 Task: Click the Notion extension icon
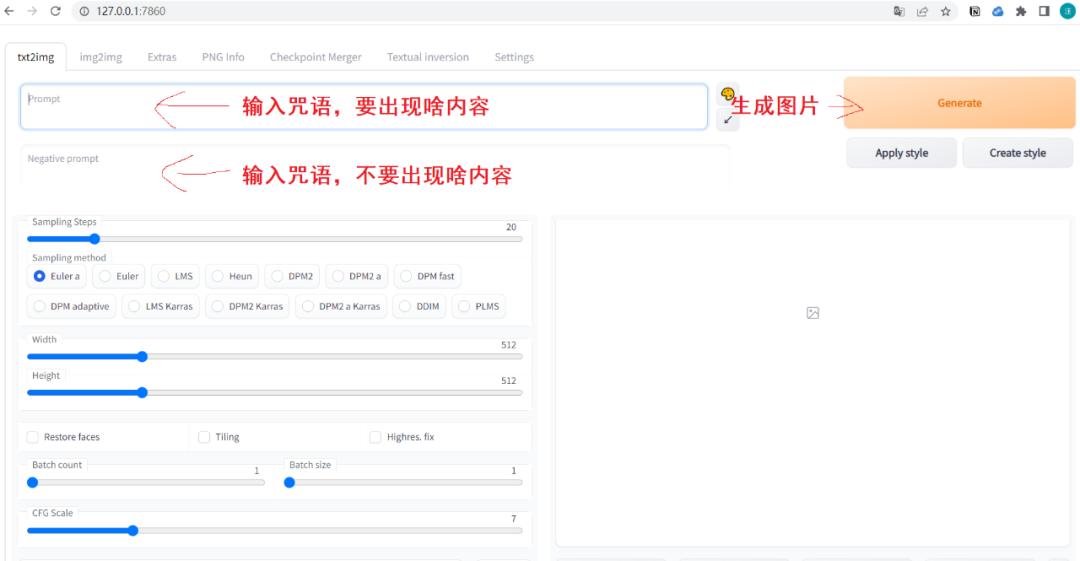(x=974, y=11)
